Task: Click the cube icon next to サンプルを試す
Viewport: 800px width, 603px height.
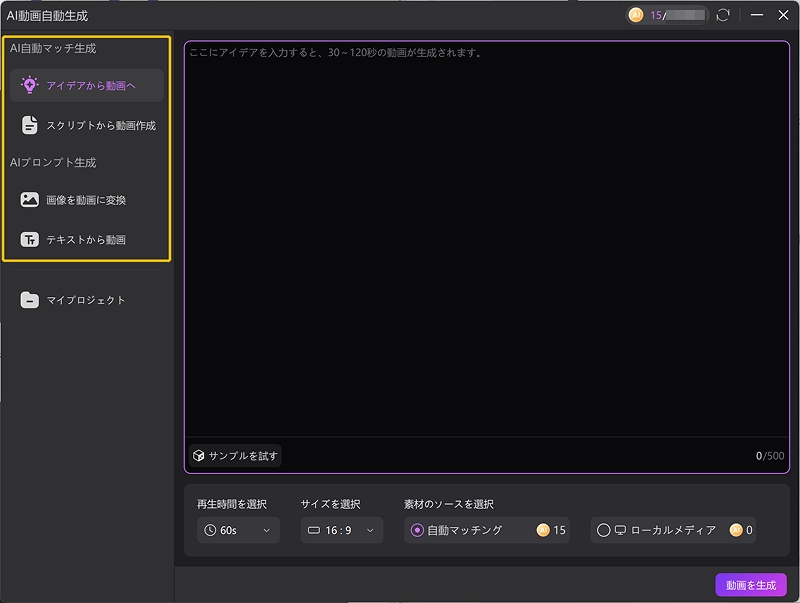Action: 198,456
